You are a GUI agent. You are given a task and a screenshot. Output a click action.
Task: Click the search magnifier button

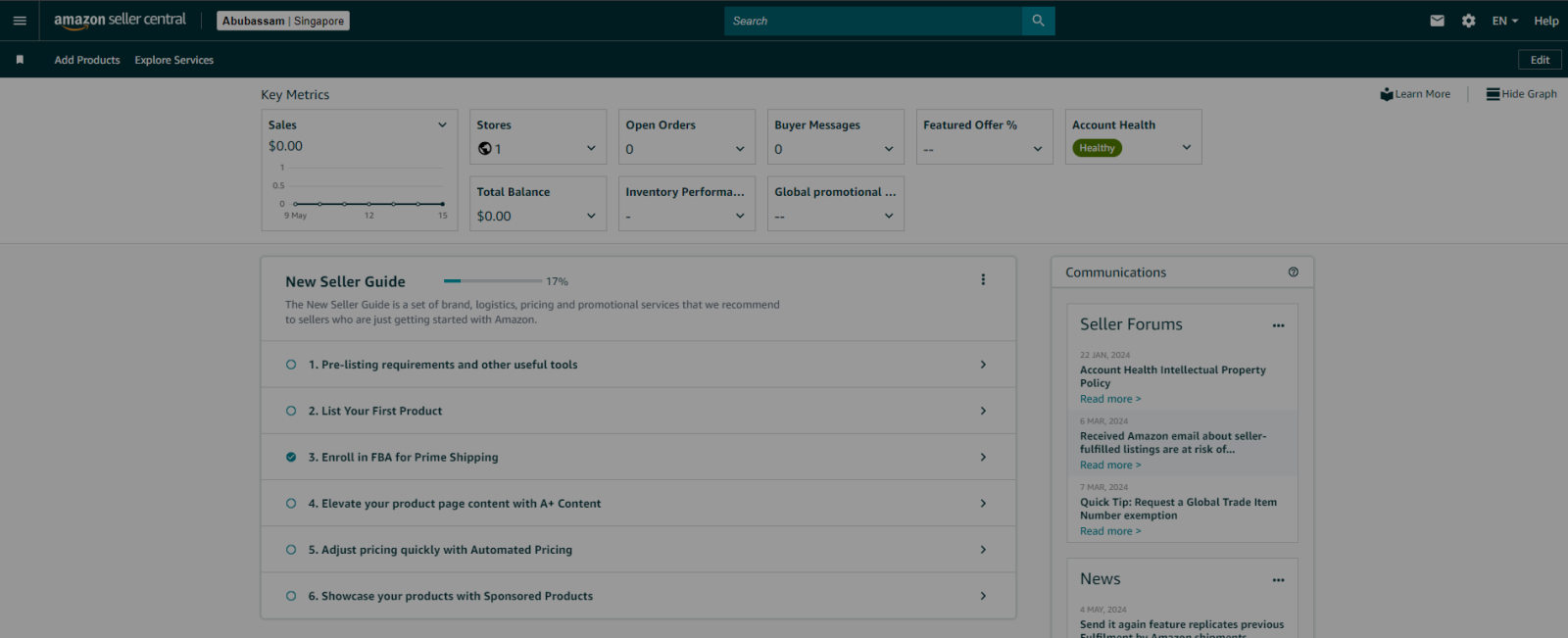(1038, 21)
